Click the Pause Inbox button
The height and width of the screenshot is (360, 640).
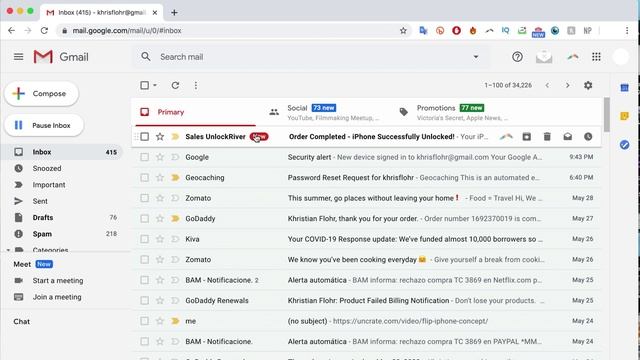pos(44,125)
